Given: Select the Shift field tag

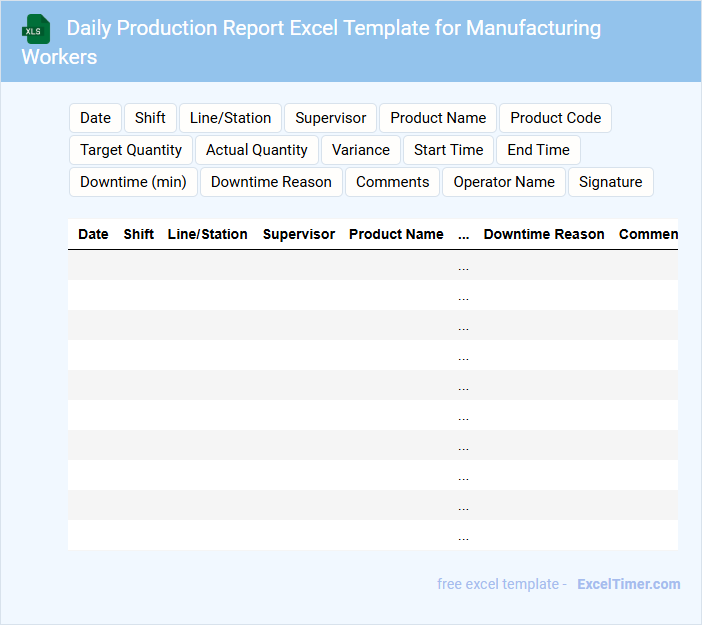Looking at the screenshot, I should click(x=150, y=118).
